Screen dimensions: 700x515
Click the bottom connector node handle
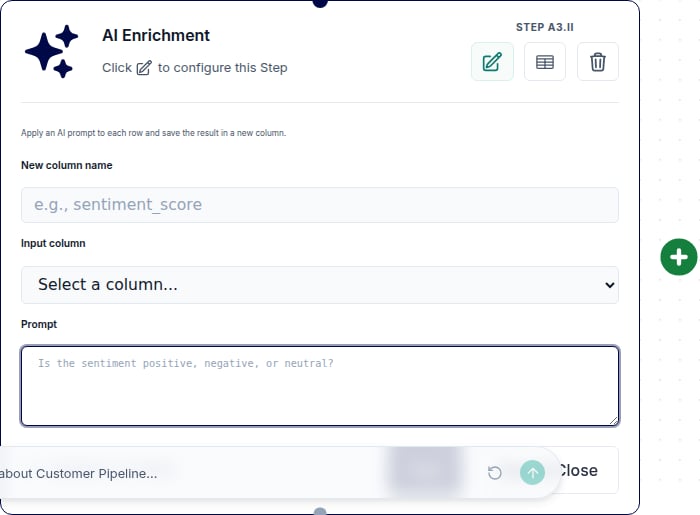tap(320, 511)
